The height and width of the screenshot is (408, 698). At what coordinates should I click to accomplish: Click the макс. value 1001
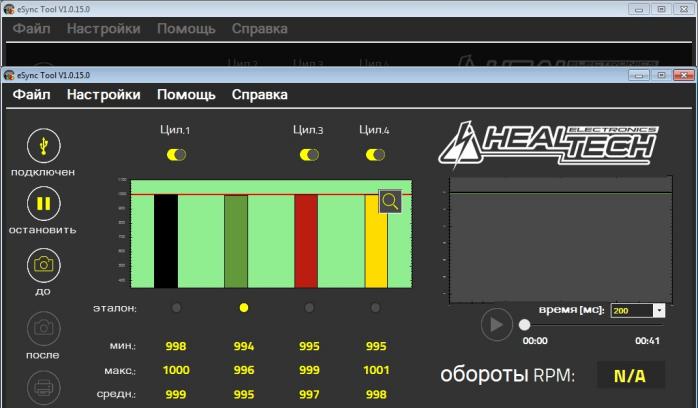point(376,370)
